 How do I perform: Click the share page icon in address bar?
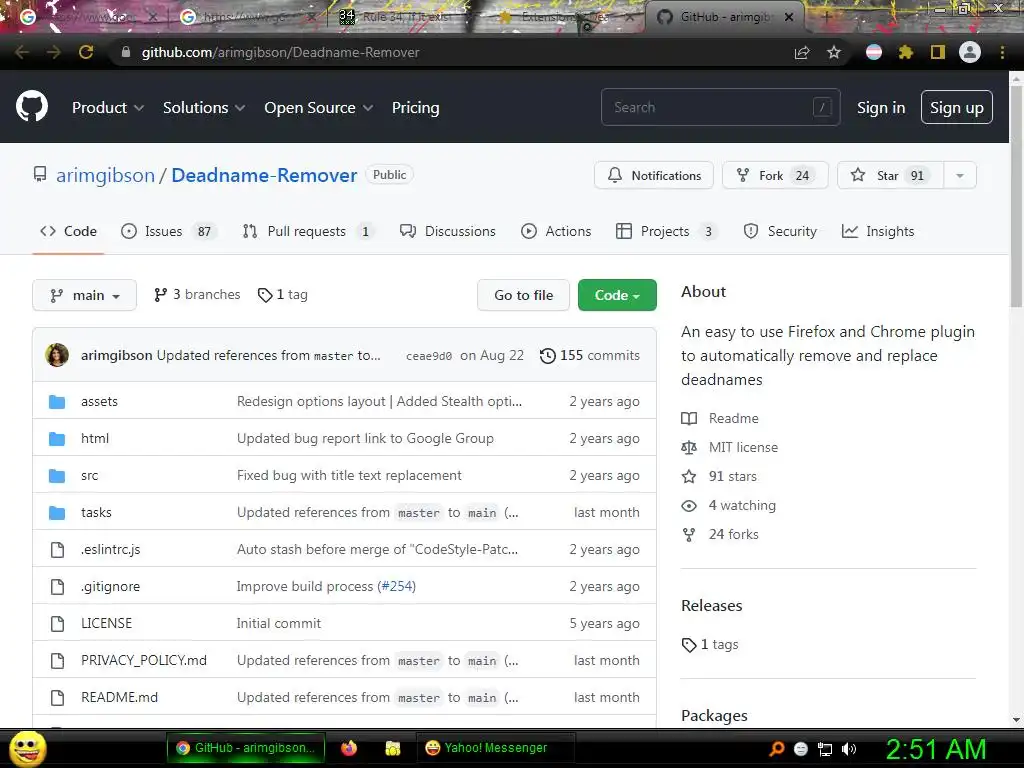coord(802,52)
